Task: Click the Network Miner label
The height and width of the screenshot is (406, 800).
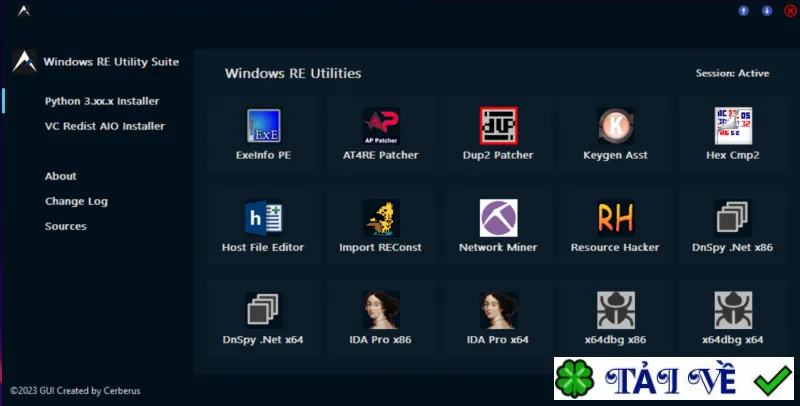Action: 498,247
